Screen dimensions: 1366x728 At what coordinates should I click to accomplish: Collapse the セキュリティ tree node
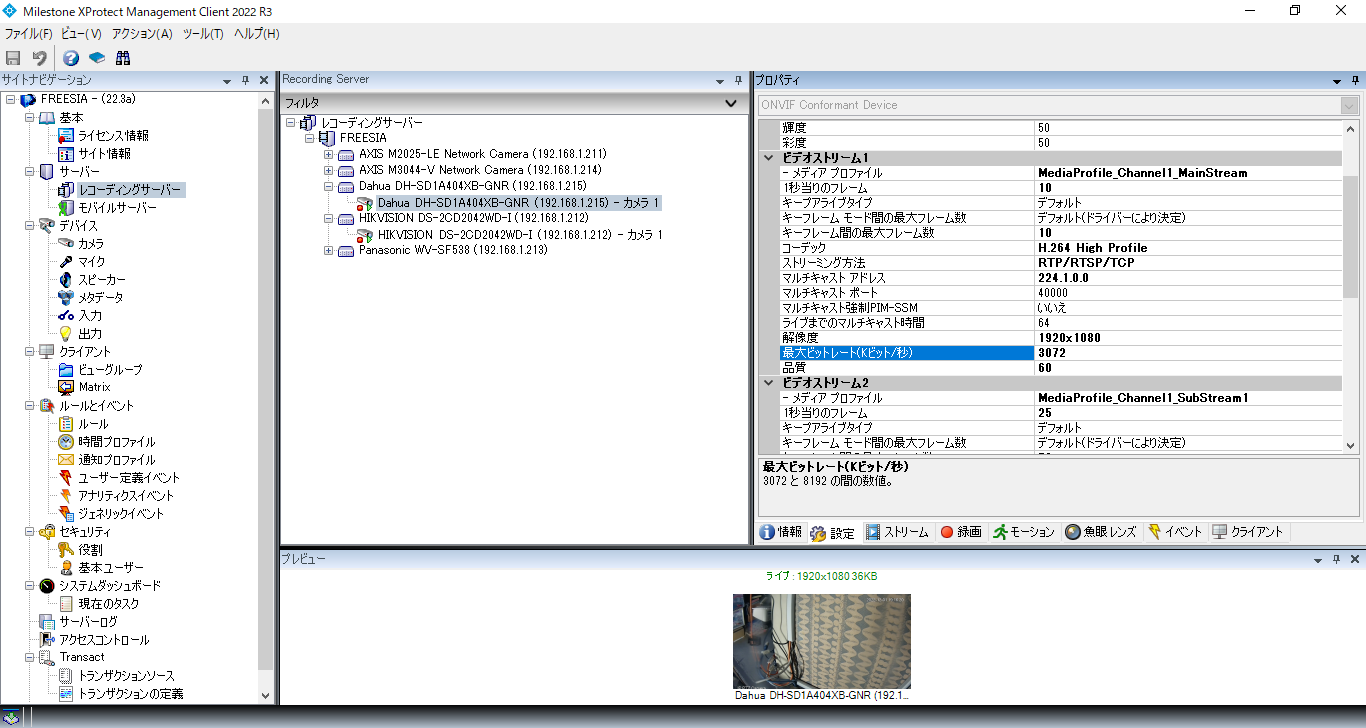coord(30,532)
